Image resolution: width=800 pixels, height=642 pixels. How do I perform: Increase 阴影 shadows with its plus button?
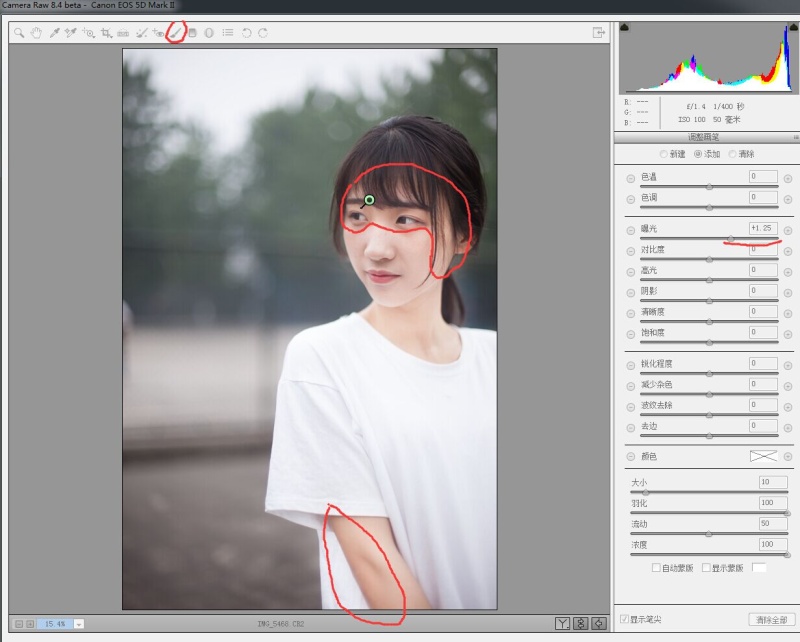tap(788, 293)
